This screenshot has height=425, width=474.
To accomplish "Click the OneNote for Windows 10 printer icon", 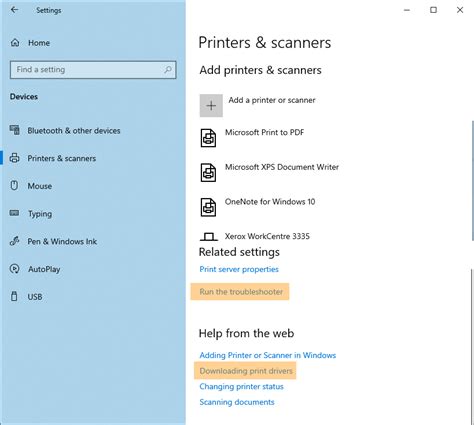I will tap(208, 207).
